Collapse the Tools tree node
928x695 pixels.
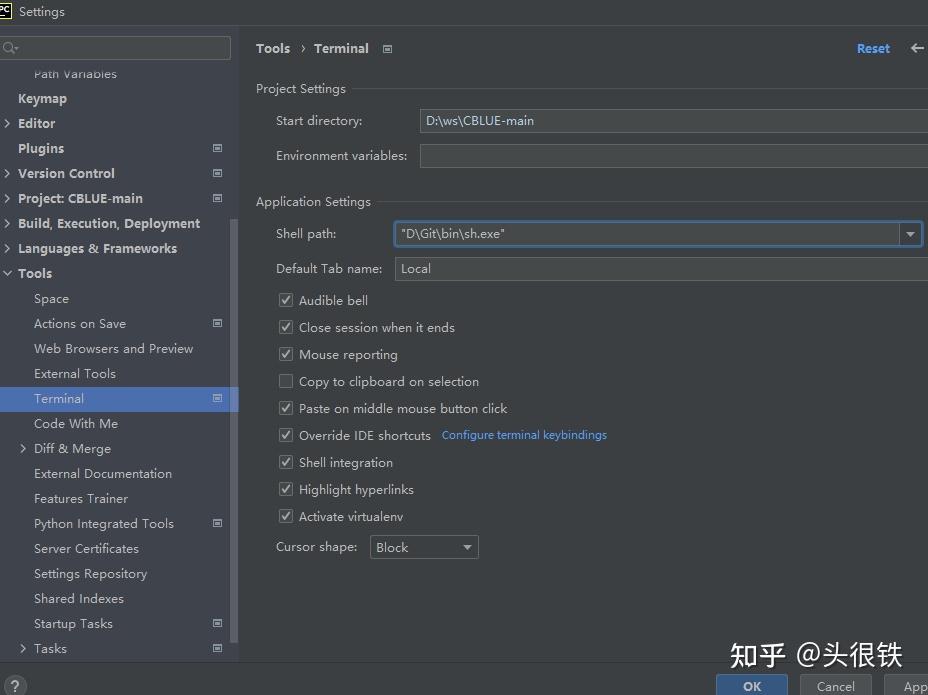[x=7, y=274]
